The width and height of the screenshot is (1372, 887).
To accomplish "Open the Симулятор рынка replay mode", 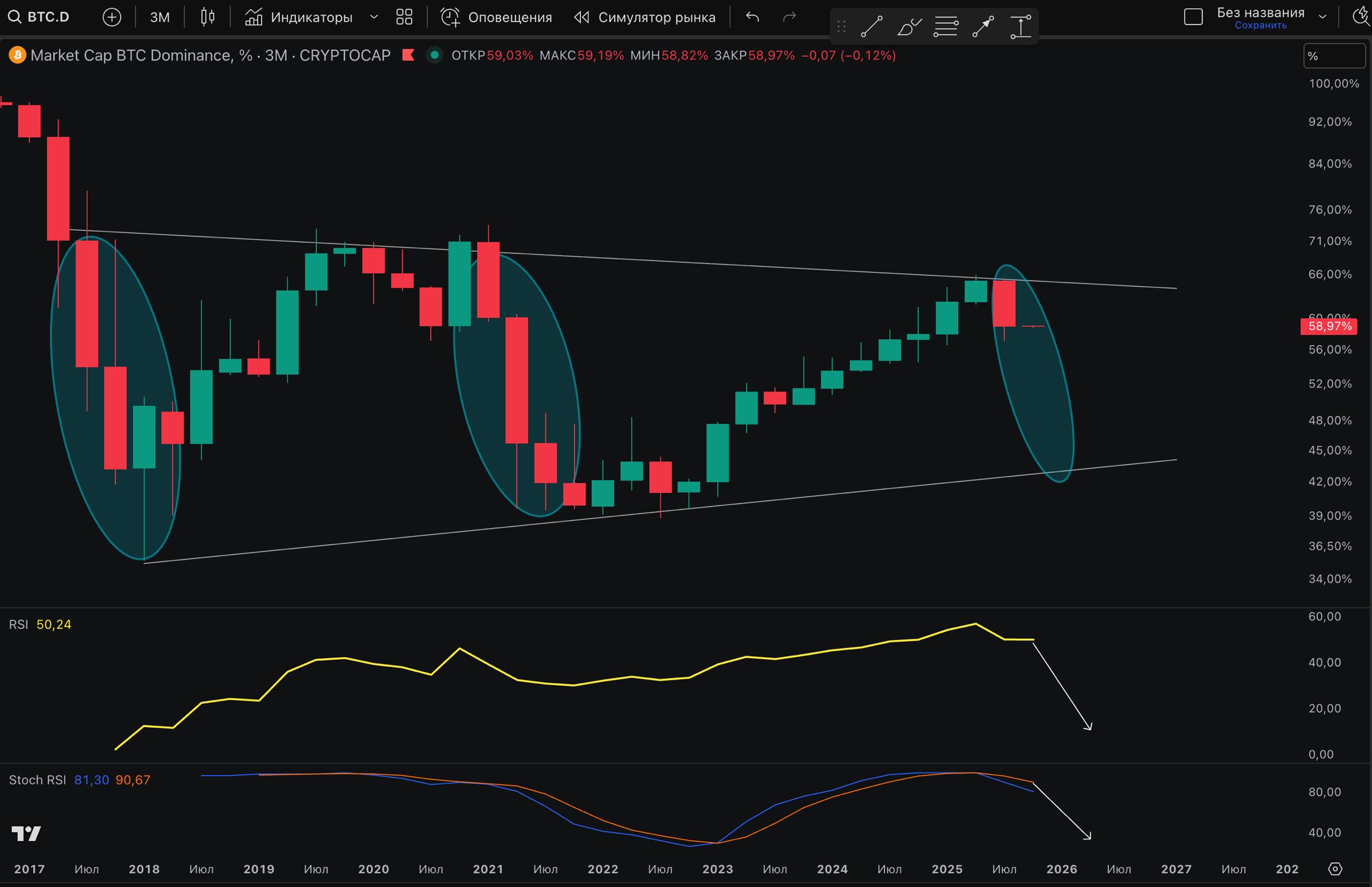I will coord(645,17).
